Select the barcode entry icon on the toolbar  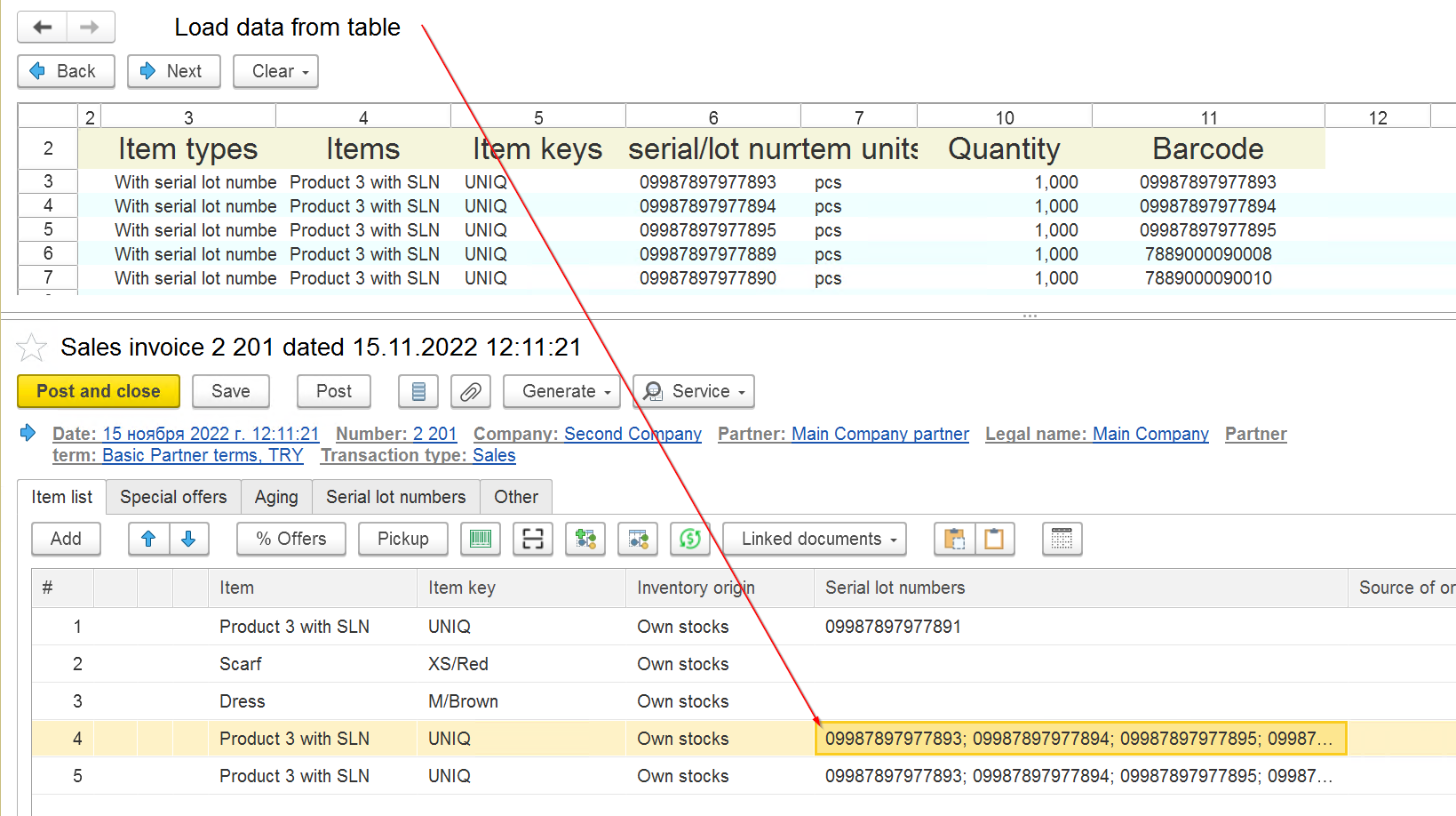[481, 539]
